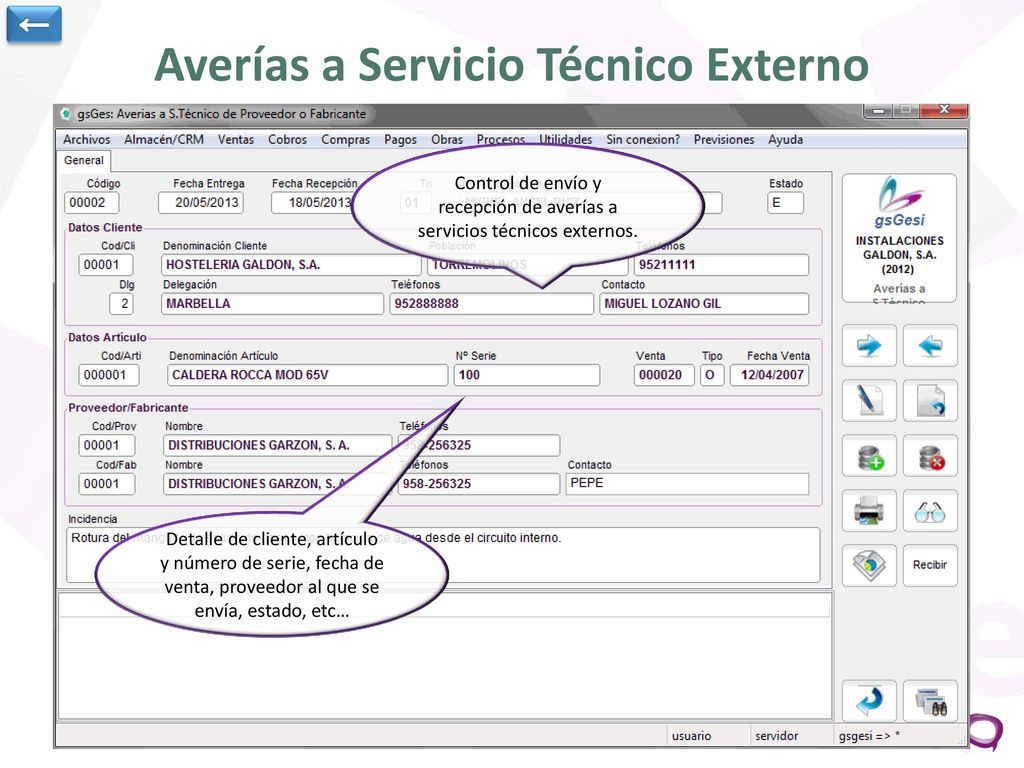Screen dimensions: 1024x768
Task: Close the gsGes window
Action: point(943,110)
